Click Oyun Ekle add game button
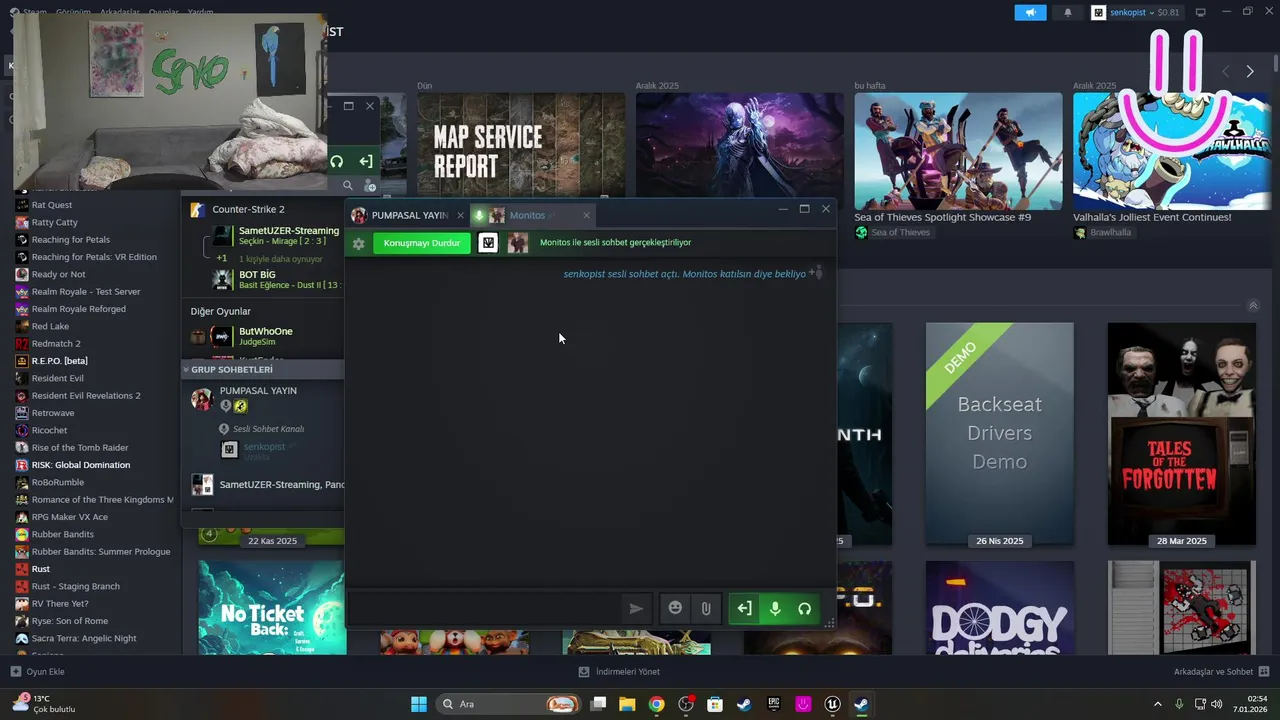1280x720 pixels. [x=37, y=671]
